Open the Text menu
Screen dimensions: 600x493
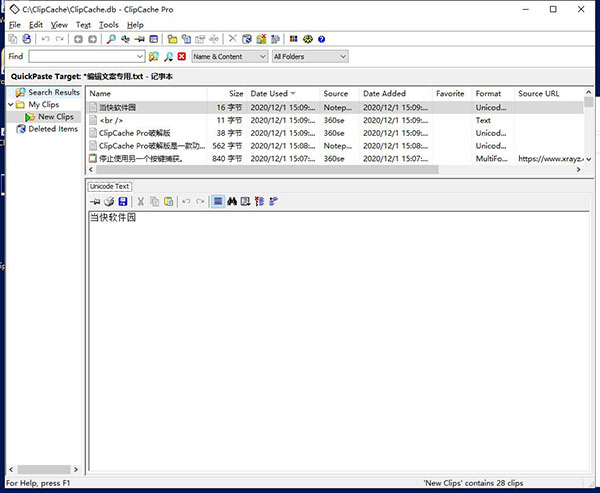[83, 25]
